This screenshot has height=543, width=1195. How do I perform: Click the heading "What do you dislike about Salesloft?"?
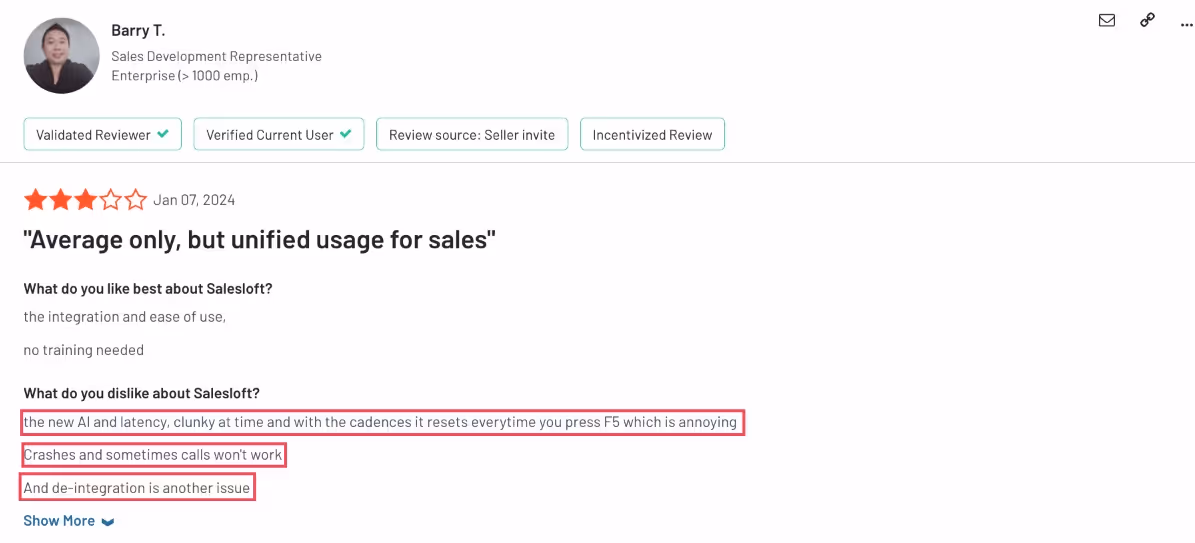click(142, 394)
